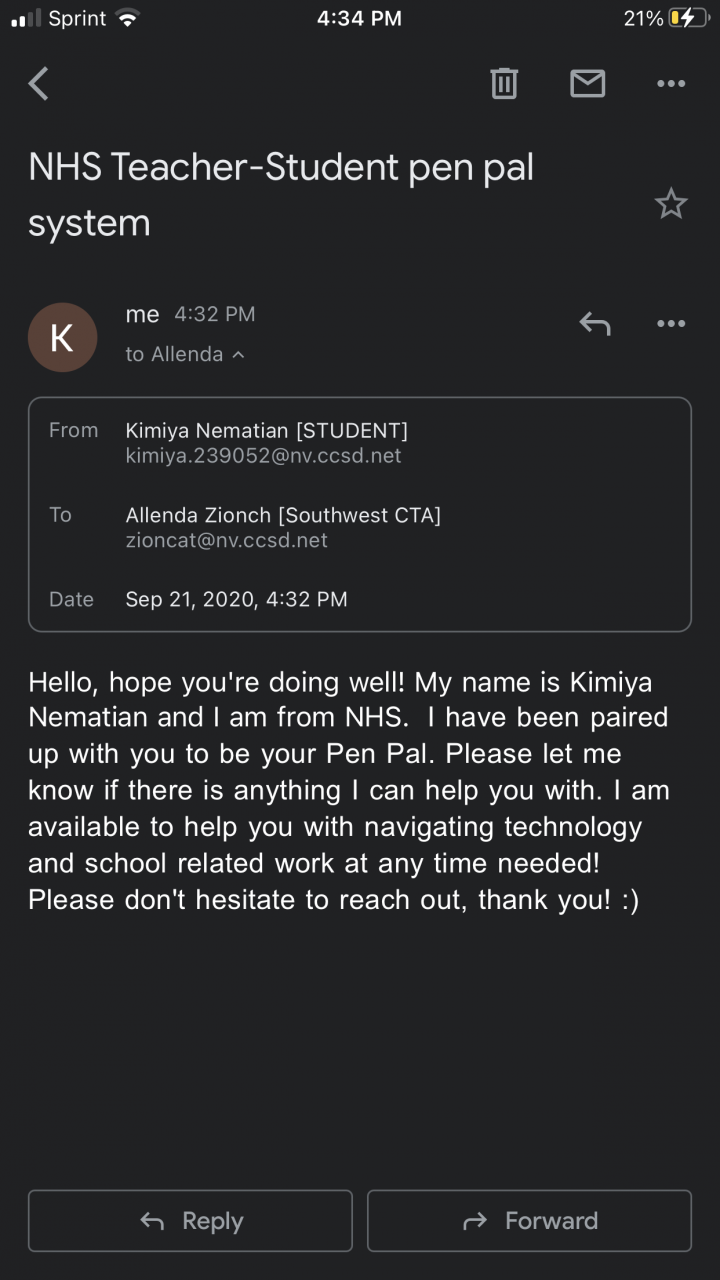720x1280 pixels.
Task: Tap sender address kimiya.239052@nv.ccsd.net
Action: [x=263, y=456]
